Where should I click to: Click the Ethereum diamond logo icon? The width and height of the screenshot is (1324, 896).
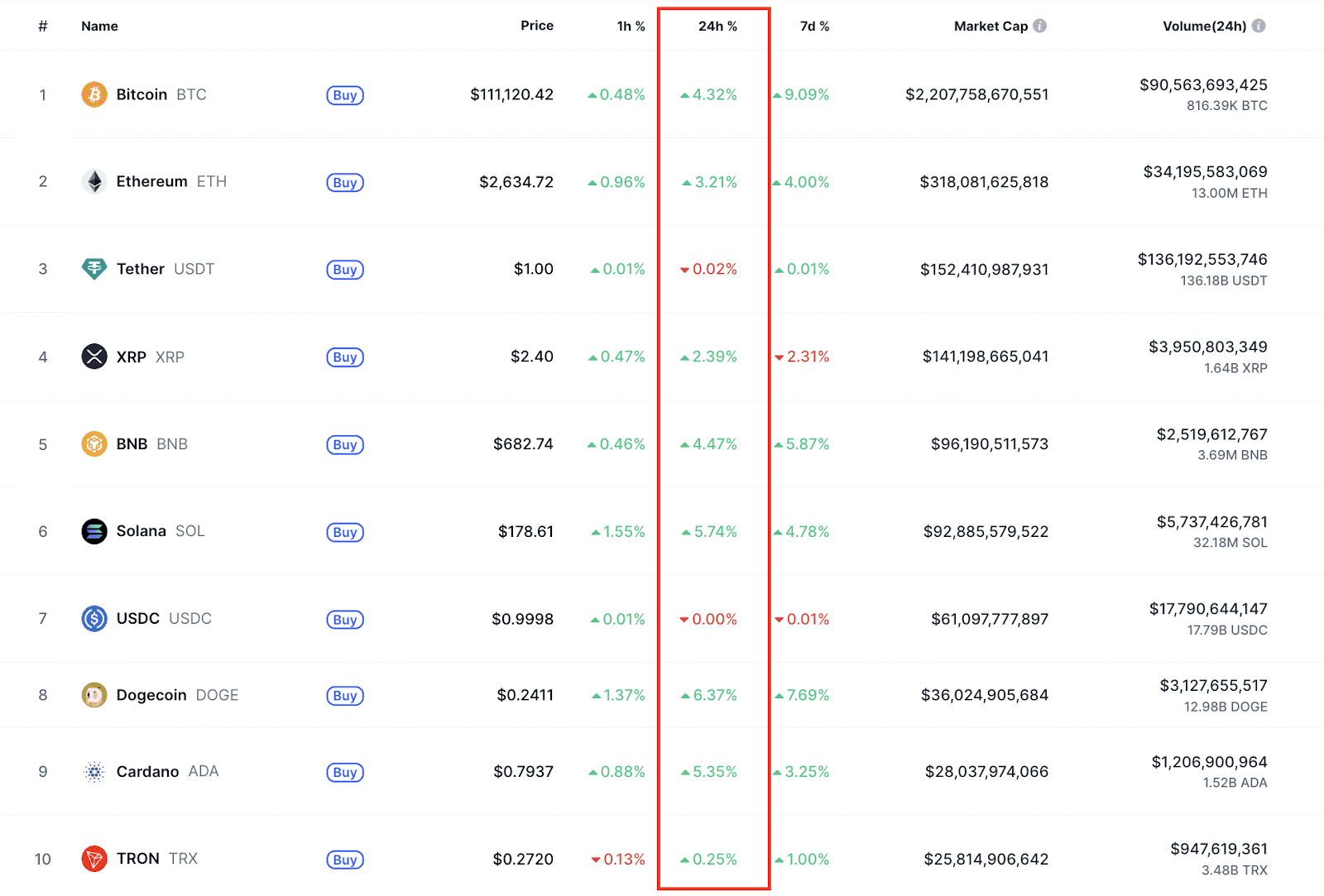94,181
